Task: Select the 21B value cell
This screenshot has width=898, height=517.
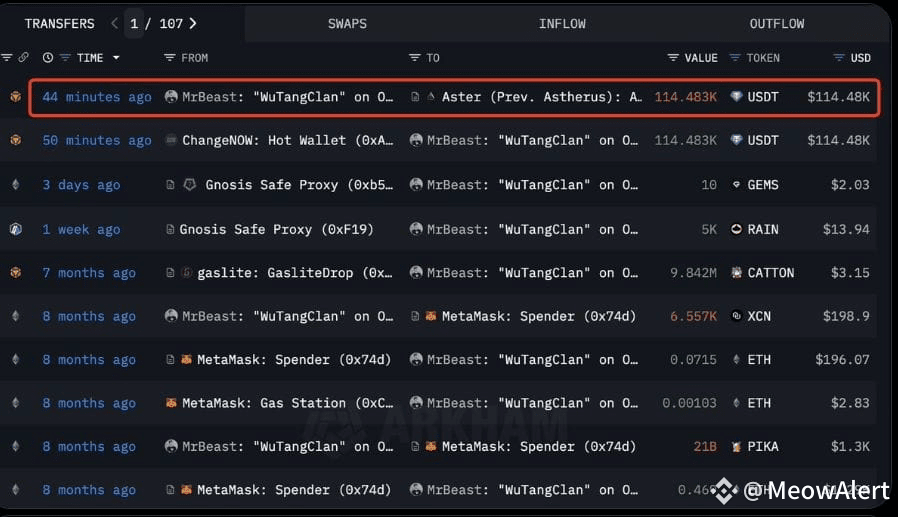Action: [705, 447]
